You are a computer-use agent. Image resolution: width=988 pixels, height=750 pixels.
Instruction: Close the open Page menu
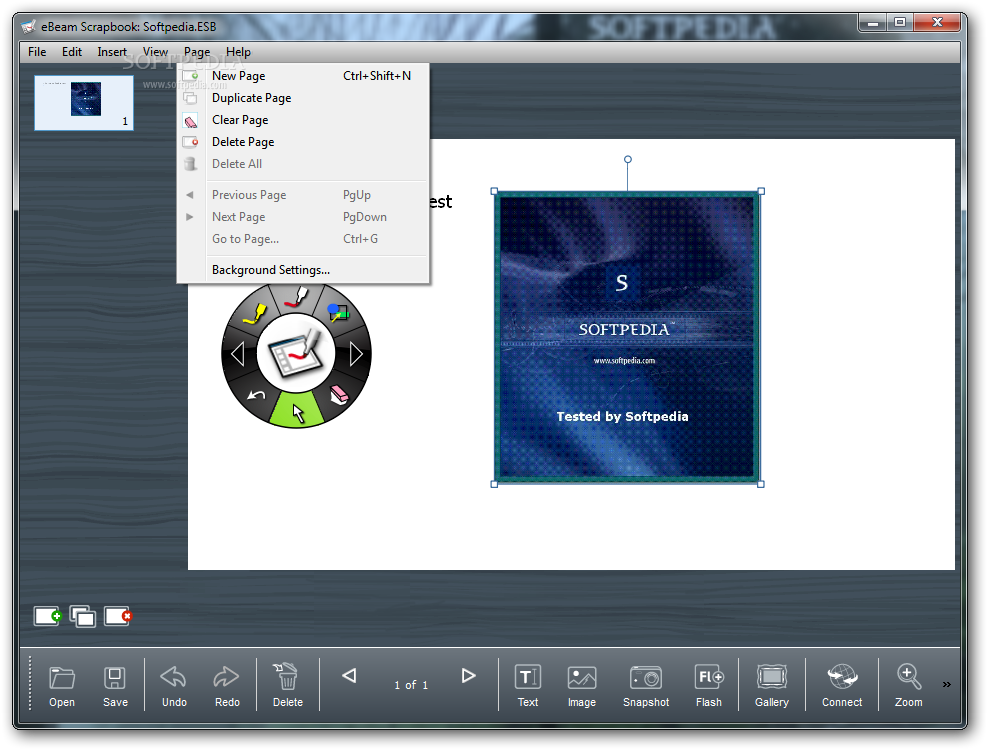click(197, 52)
